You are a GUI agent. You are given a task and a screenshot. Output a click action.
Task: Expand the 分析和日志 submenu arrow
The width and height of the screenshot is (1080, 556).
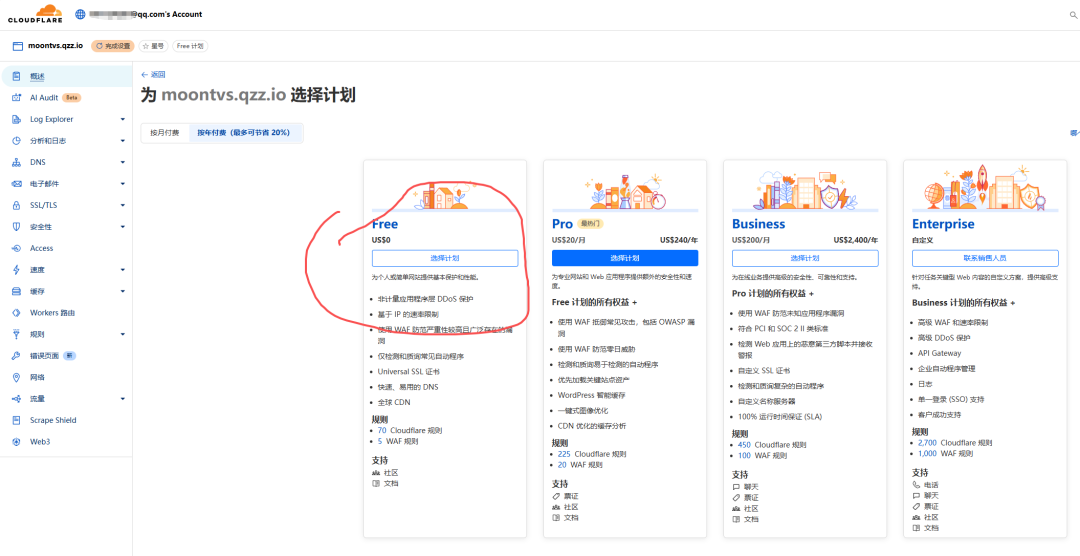pos(123,141)
